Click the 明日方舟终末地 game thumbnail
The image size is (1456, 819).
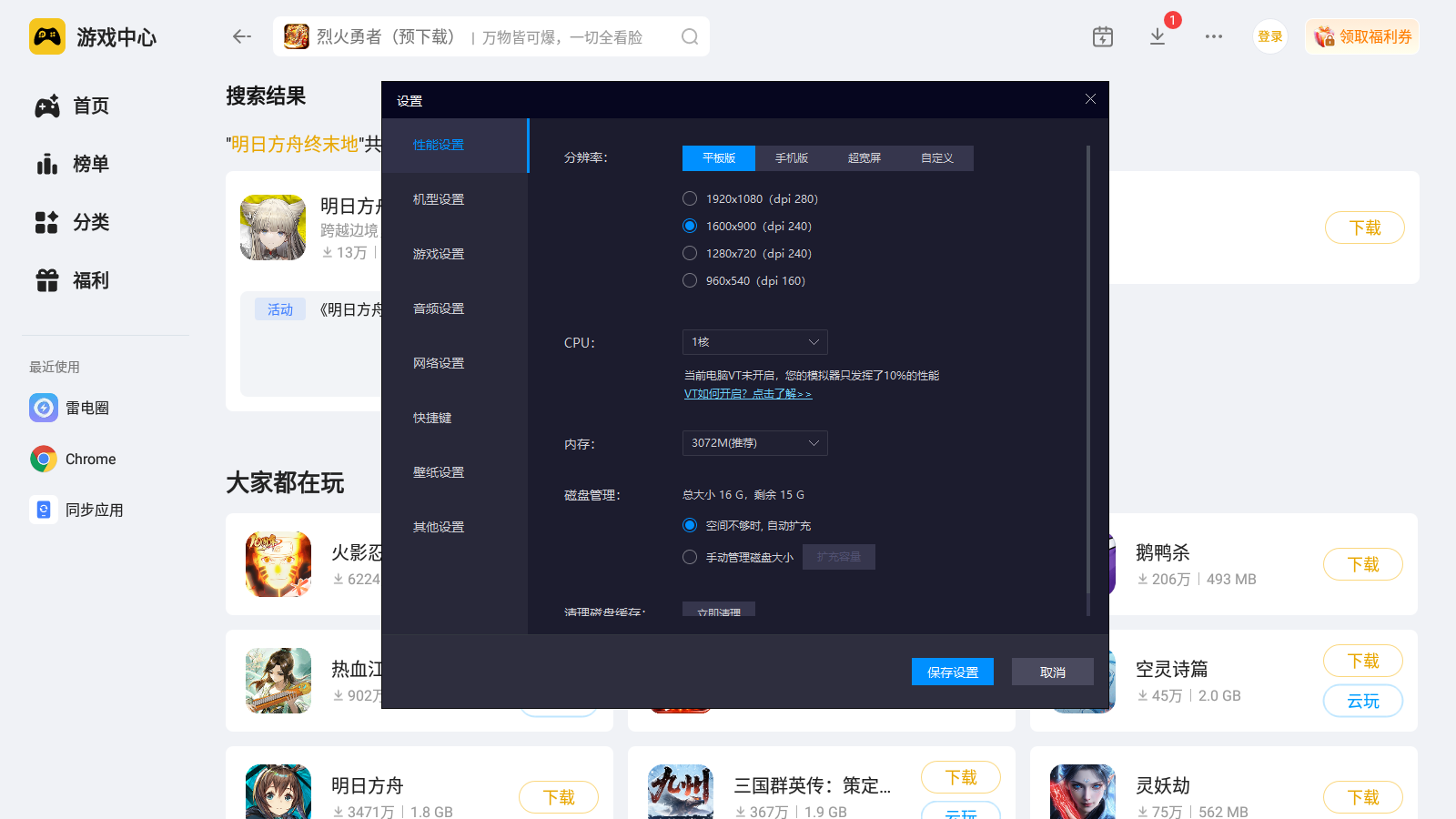coord(273,227)
